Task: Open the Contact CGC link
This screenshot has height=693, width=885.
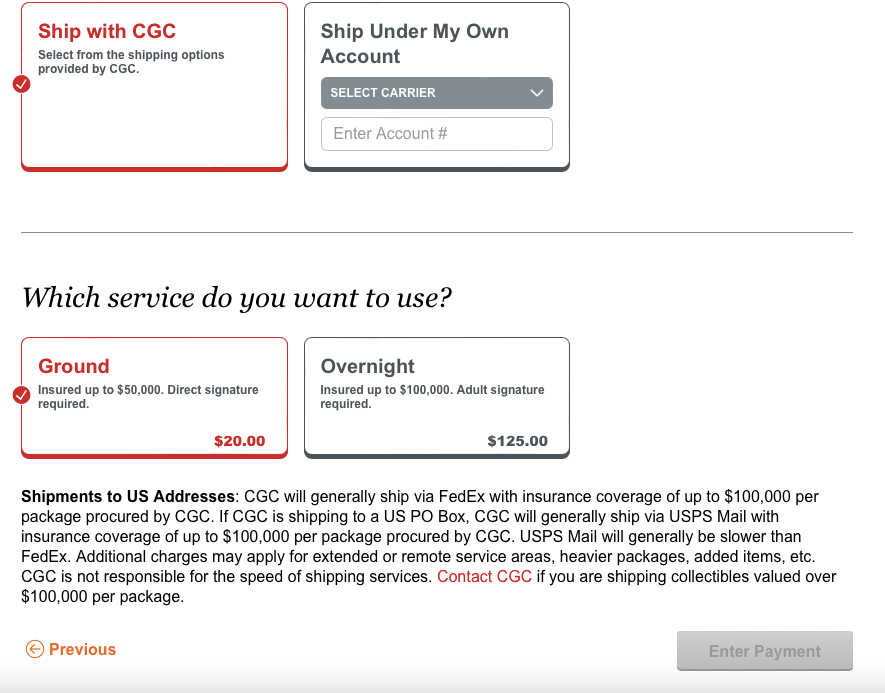Action: [x=484, y=576]
